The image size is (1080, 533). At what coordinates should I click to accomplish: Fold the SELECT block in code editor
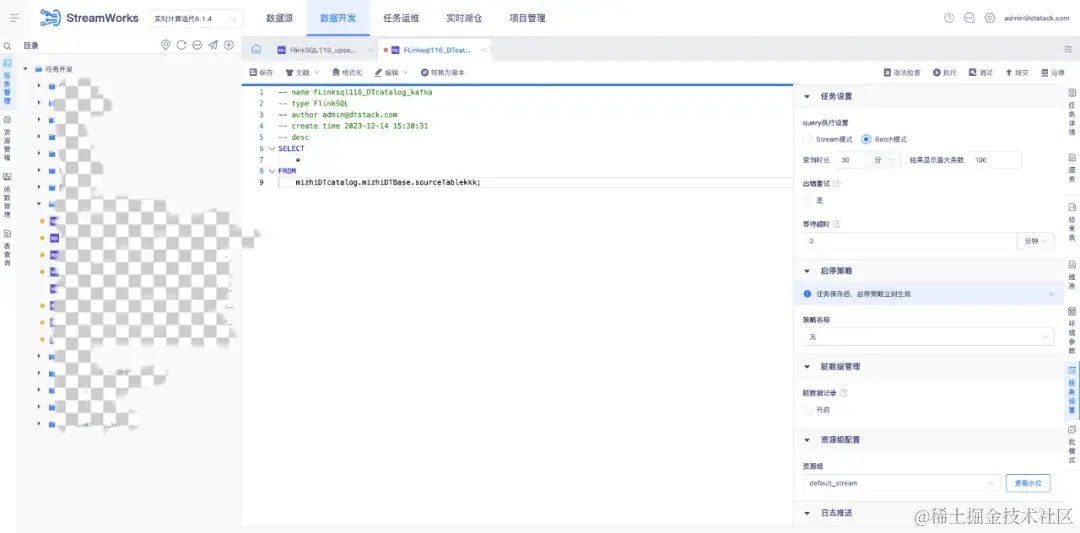coord(272,149)
